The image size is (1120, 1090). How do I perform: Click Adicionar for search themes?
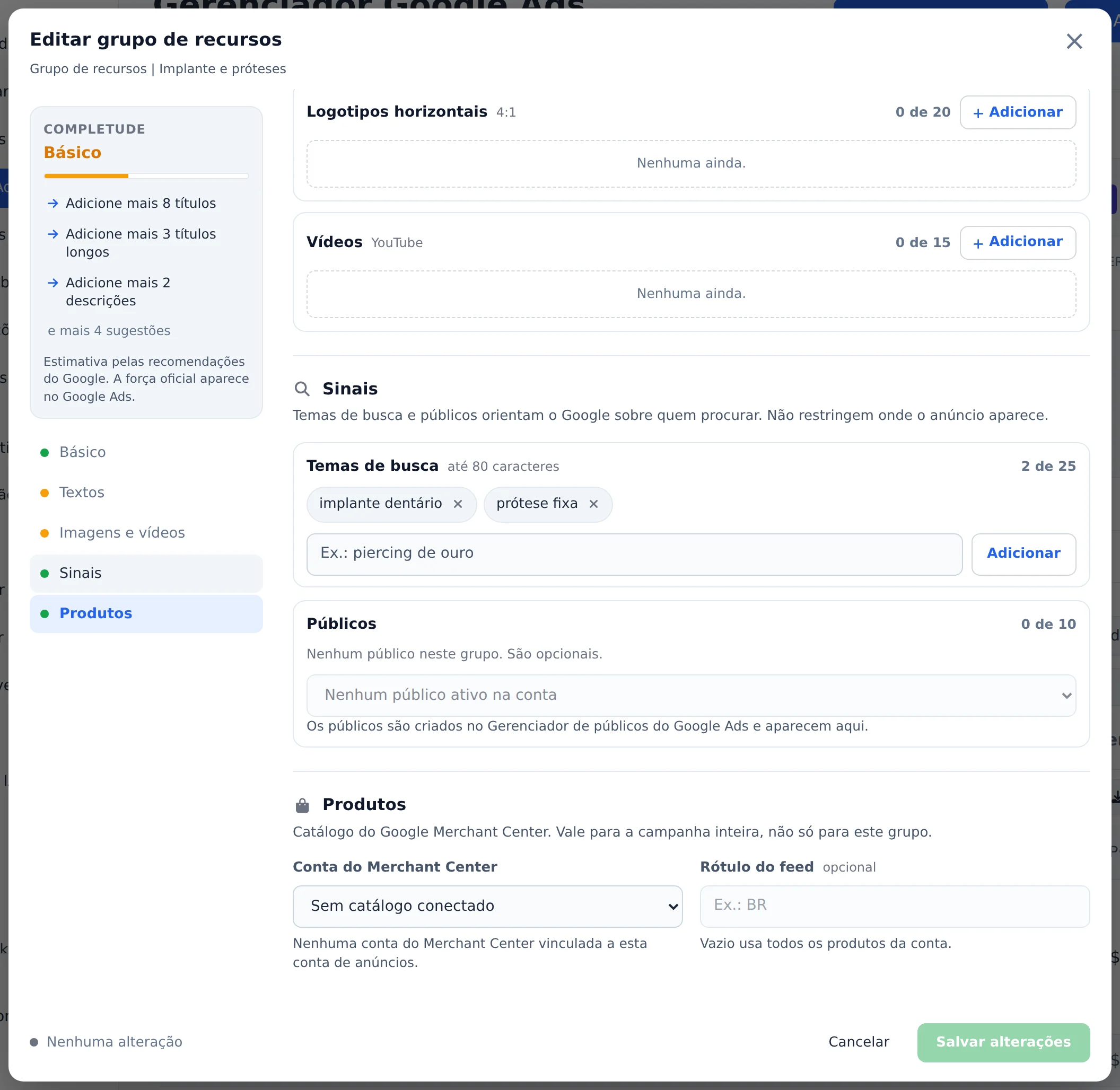(1023, 554)
